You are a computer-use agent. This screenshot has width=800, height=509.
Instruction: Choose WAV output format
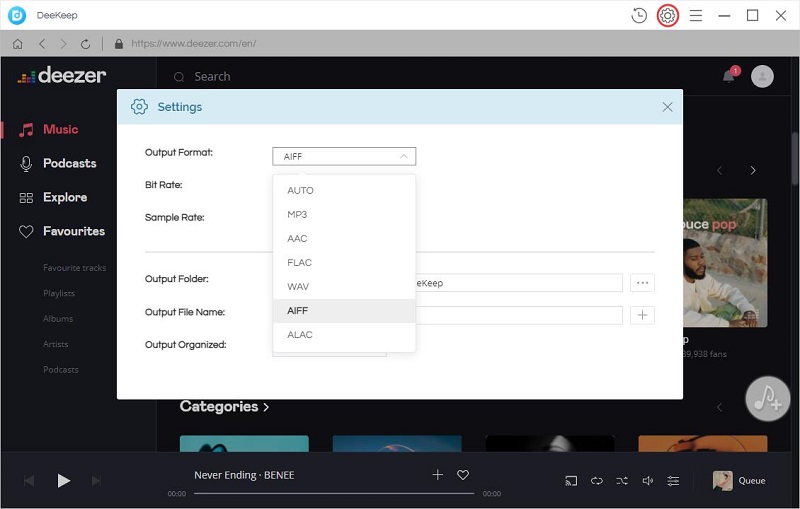coord(344,286)
